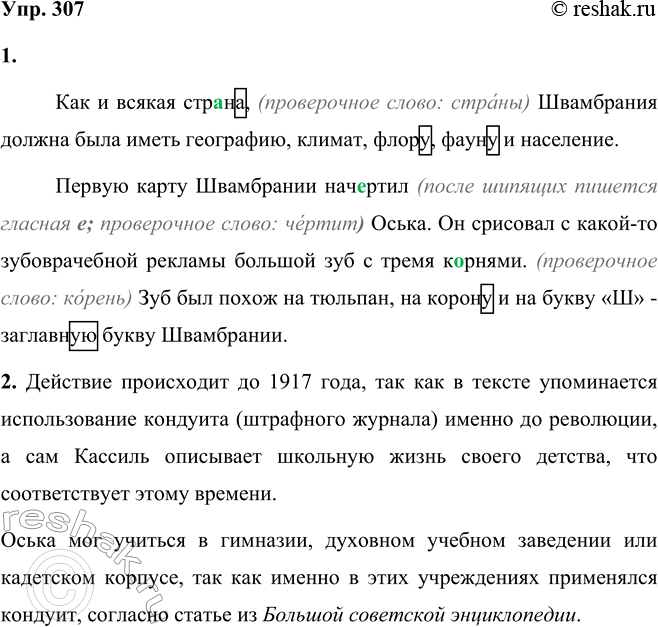The image size is (658, 627).
Task: Select the boxed ending of "фауну"
Action: (x=492, y=139)
